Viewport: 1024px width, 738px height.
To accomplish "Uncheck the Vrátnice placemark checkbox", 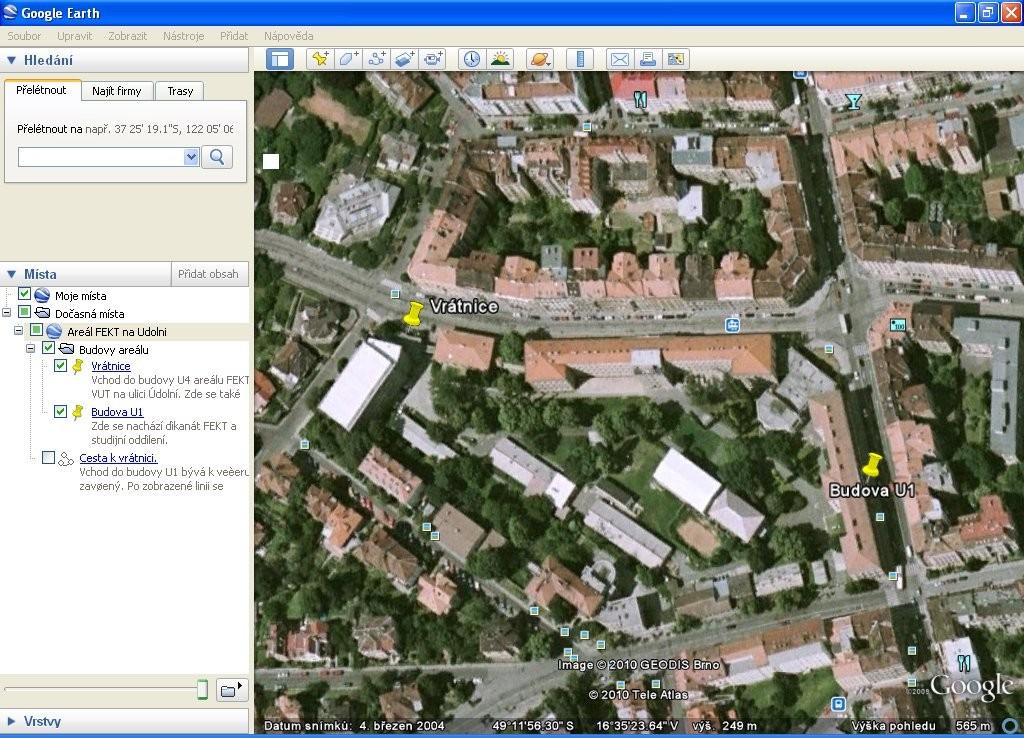I will coord(60,365).
